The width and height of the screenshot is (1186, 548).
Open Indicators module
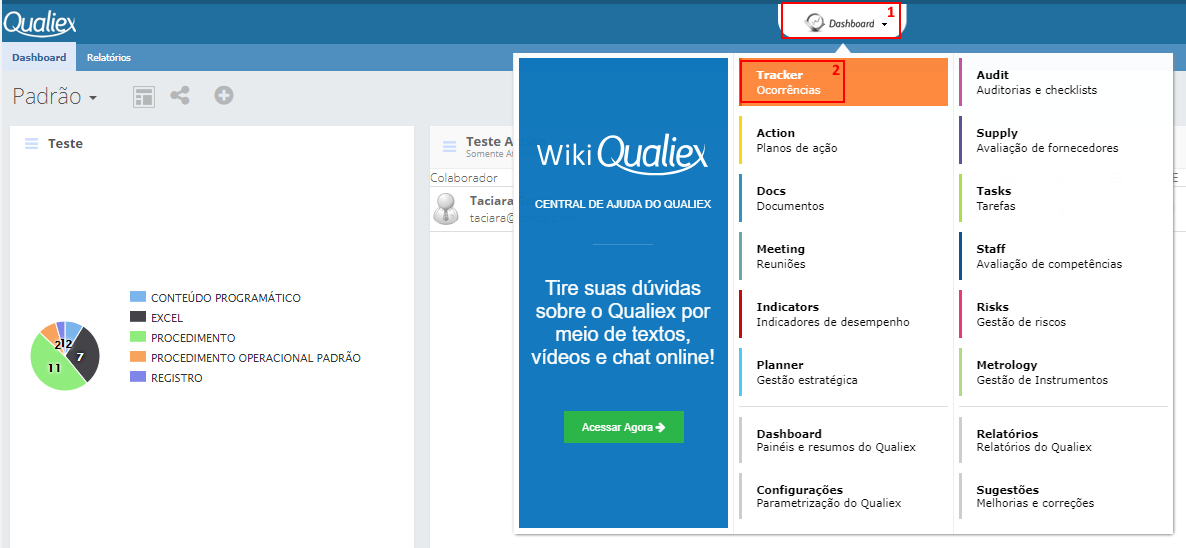coord(843,314)
